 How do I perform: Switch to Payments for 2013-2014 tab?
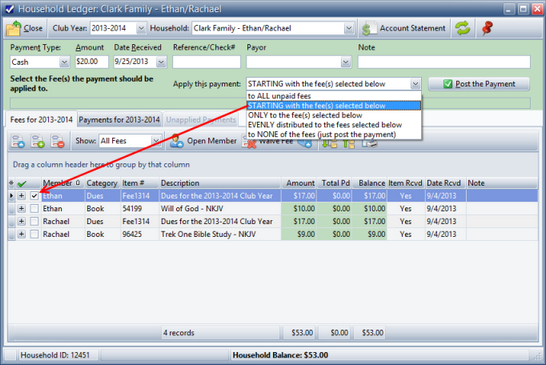119,120
